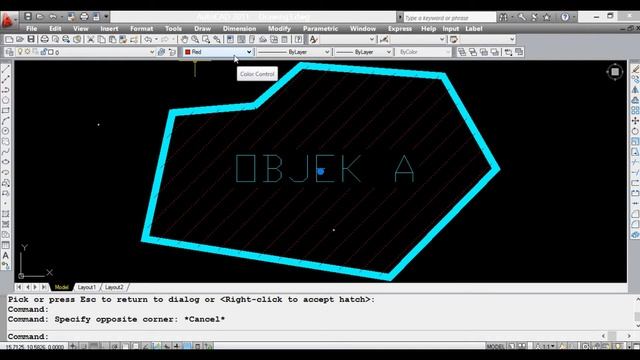Image resolution: width=640 pixels, height=360 pixels.
Task: Toggle the layer 0 lightbulb on/off icon
Action: [20, 52]
